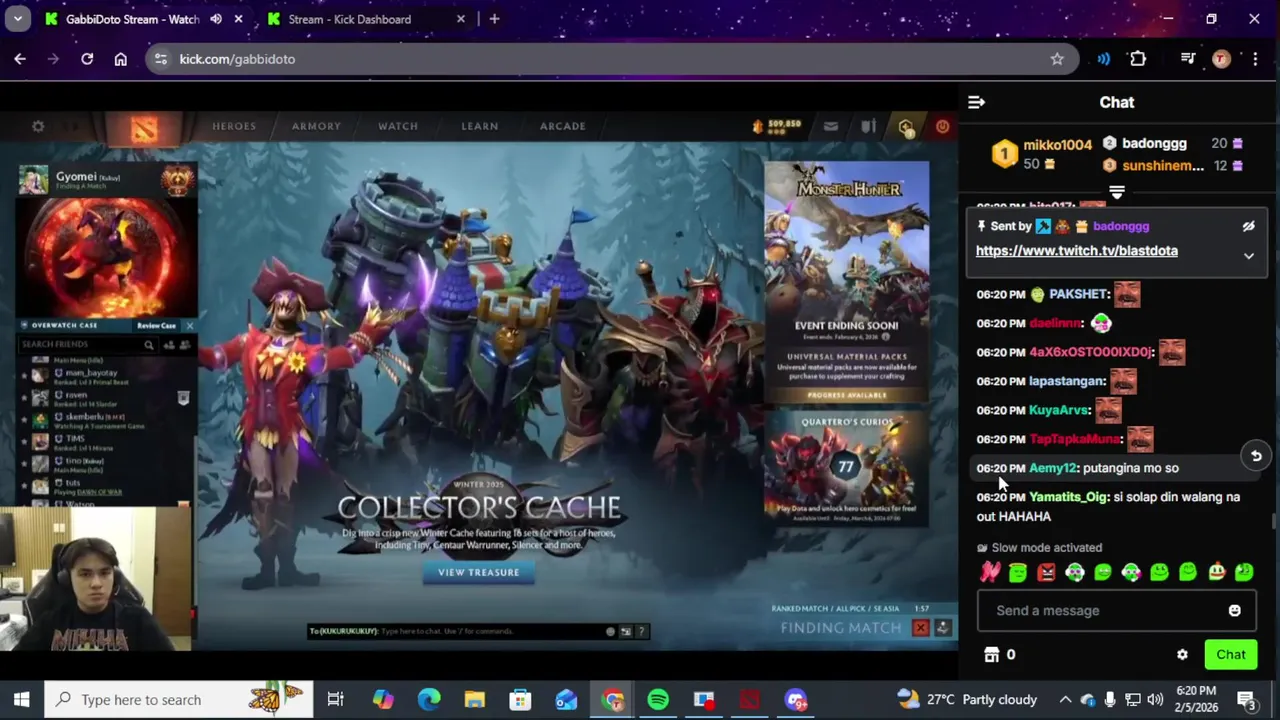Dismiss Overwatch Case banner X
The width and height of the screenshot is (1280, 720).
coord(189,326)
